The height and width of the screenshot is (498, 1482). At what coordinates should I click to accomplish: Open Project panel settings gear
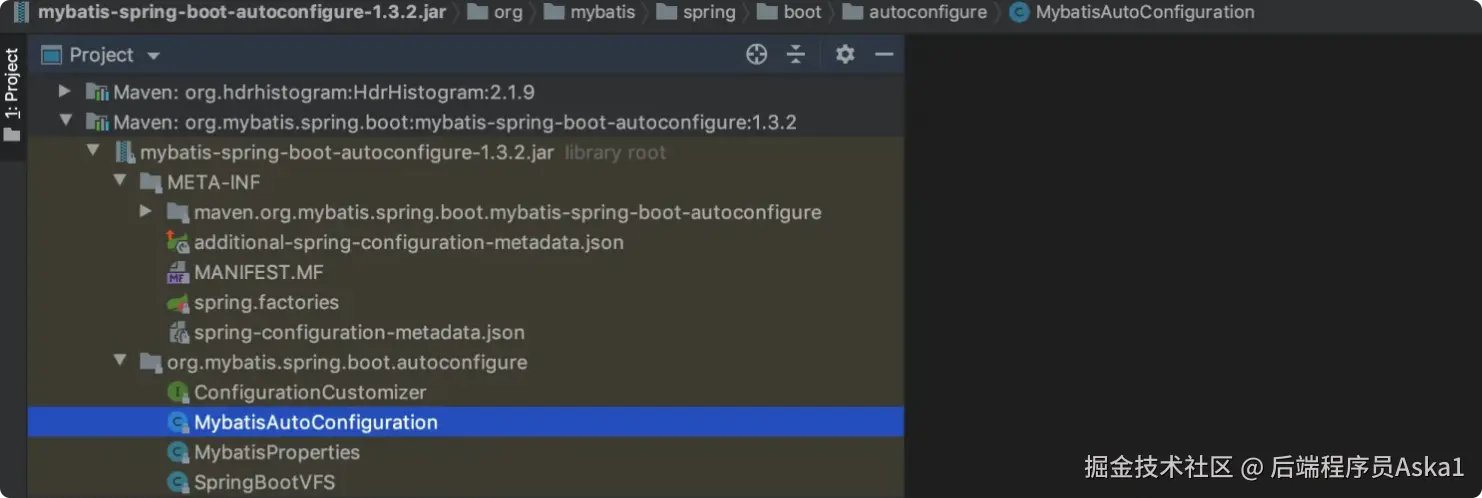845,55
